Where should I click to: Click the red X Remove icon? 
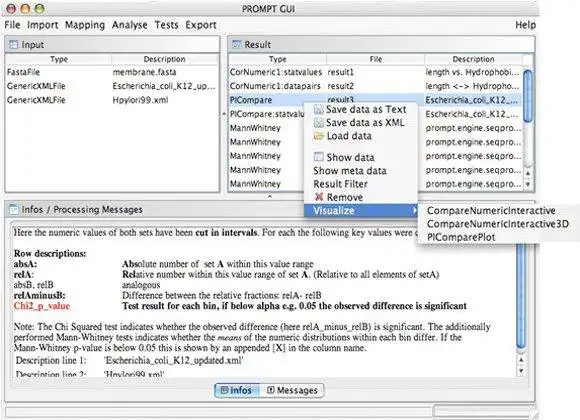pyautogui.click(x=319, y=197)
